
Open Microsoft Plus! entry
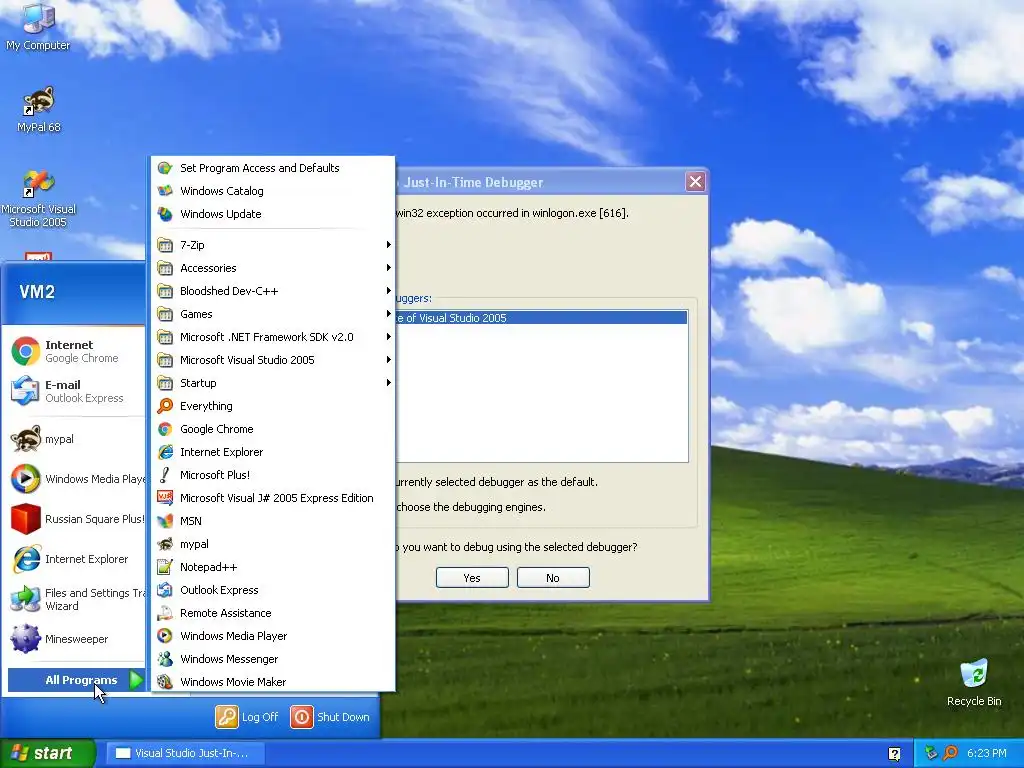[x=273, y=475]
